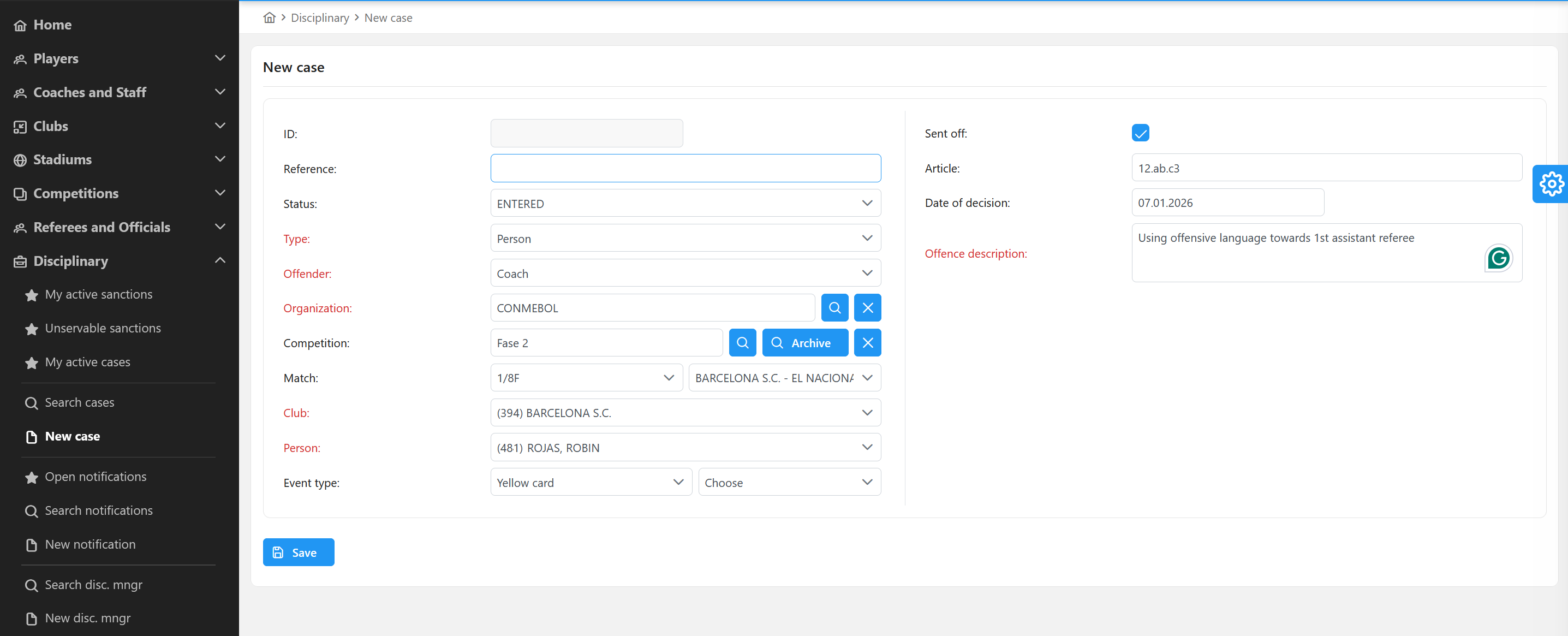Screen dimensions: 1568x636
Task: Click the home icon in the breadcrumb
Action: (x=269, y=17)
